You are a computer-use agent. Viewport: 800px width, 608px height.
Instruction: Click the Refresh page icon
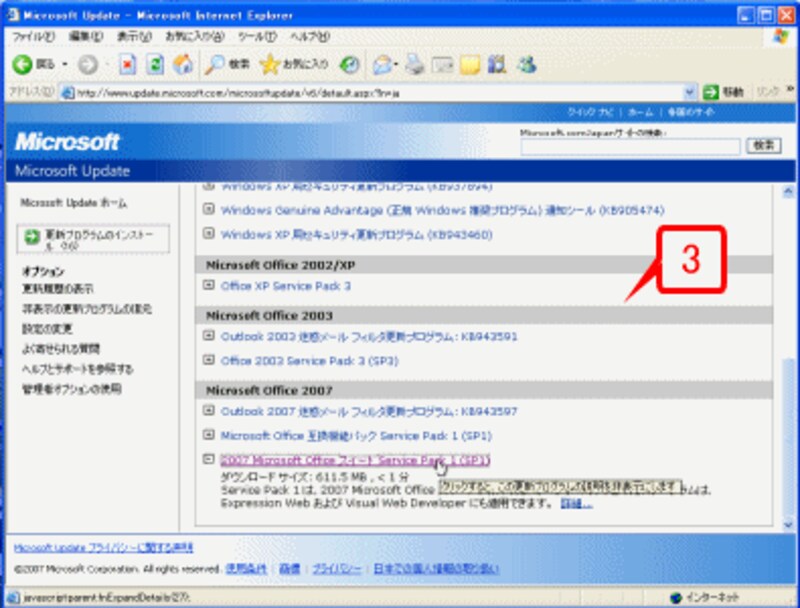155,67
